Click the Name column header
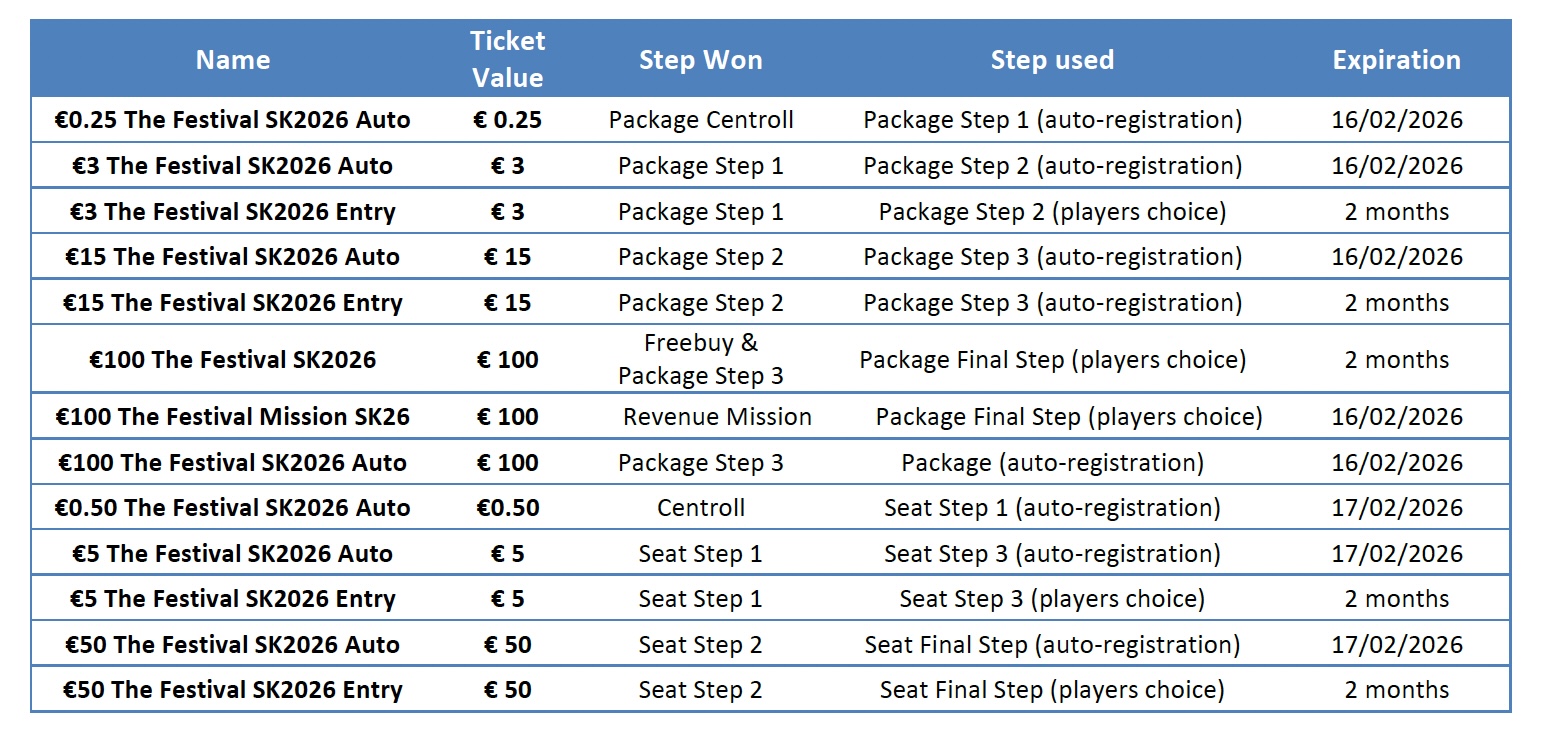Screen dimensions: 1543x733 coord(232,60)
